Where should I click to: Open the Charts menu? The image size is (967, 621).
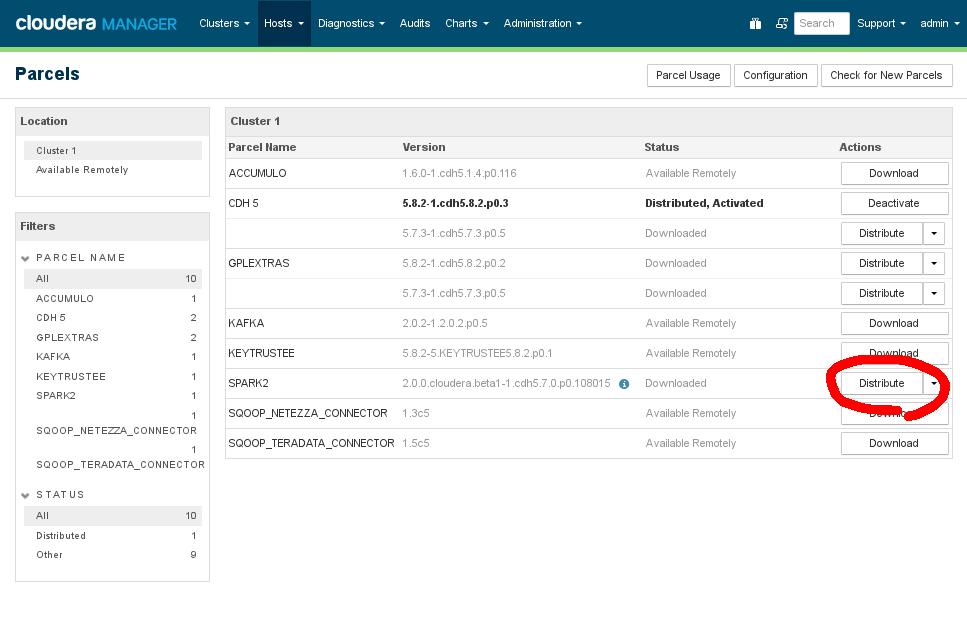pos(467,23)
